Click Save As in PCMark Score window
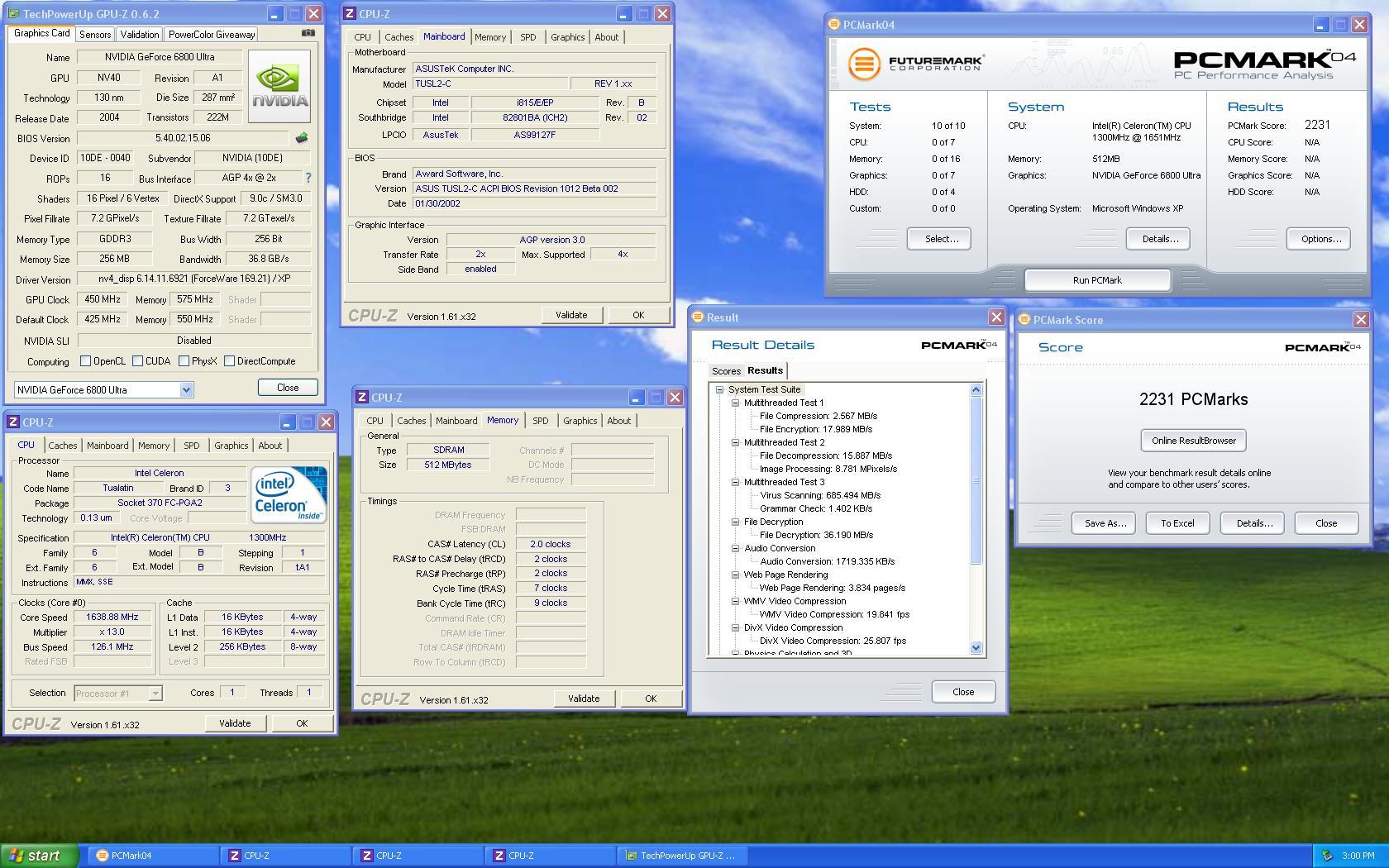The height and width of the screenshot is (868, 1389). (1105, 523)
